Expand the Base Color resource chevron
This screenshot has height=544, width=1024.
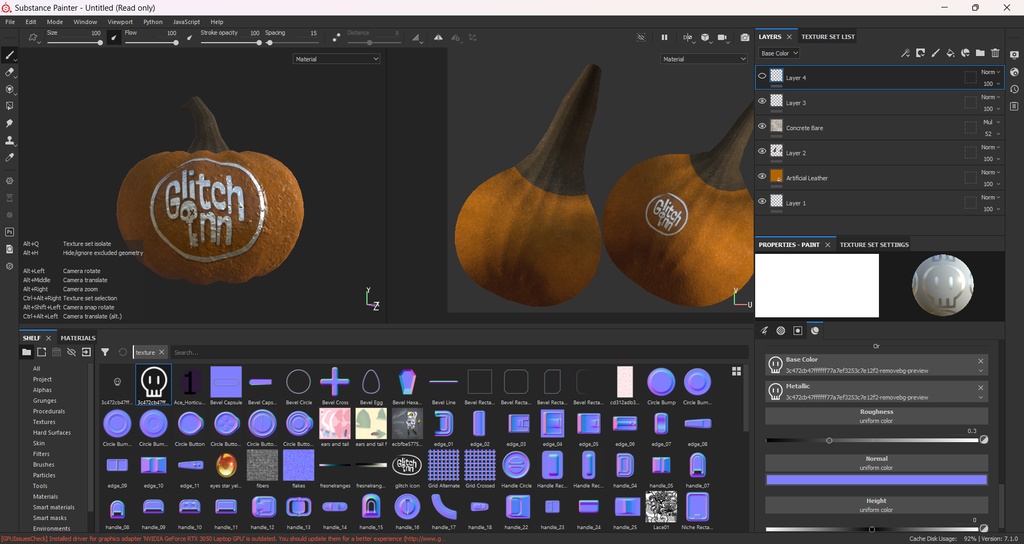click(x=980, y=371)
